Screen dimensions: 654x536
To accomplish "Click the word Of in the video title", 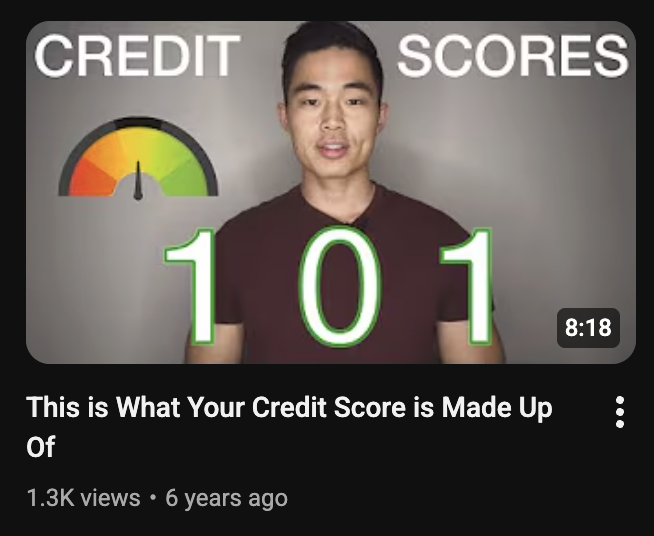I will (x=40, y=446).
